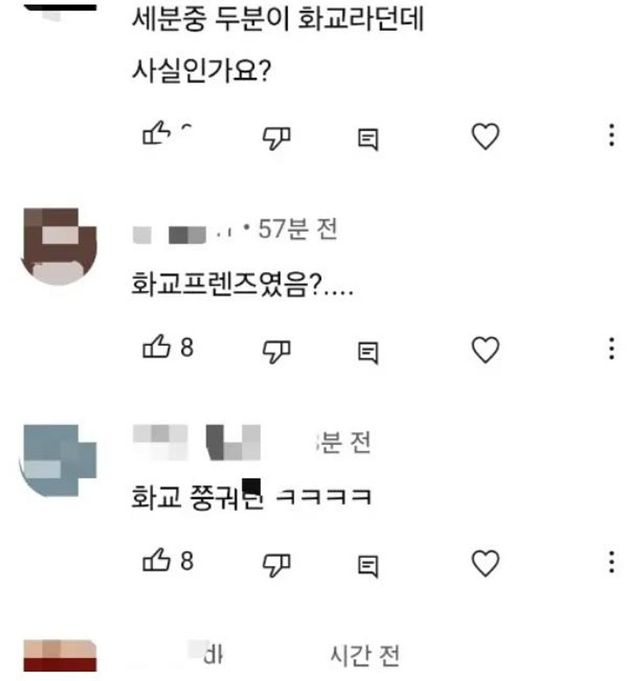Like the comment with 'ㅋㅋㅋㅋ'
The height and width of the screenshot is (681, 640).
coord(156,560)
